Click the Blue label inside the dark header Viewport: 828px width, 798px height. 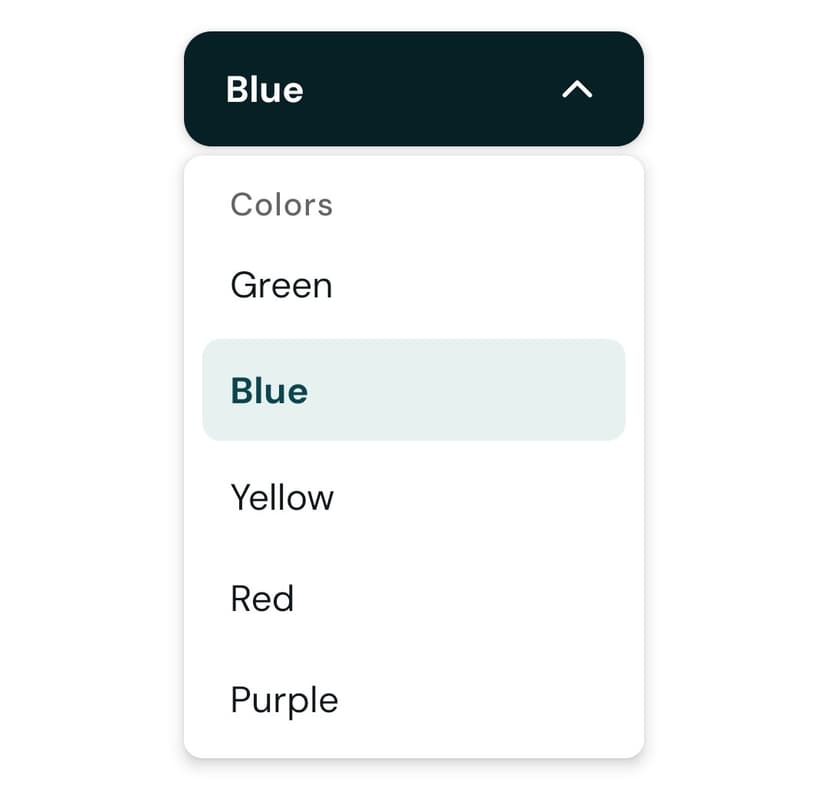[265, 89]
